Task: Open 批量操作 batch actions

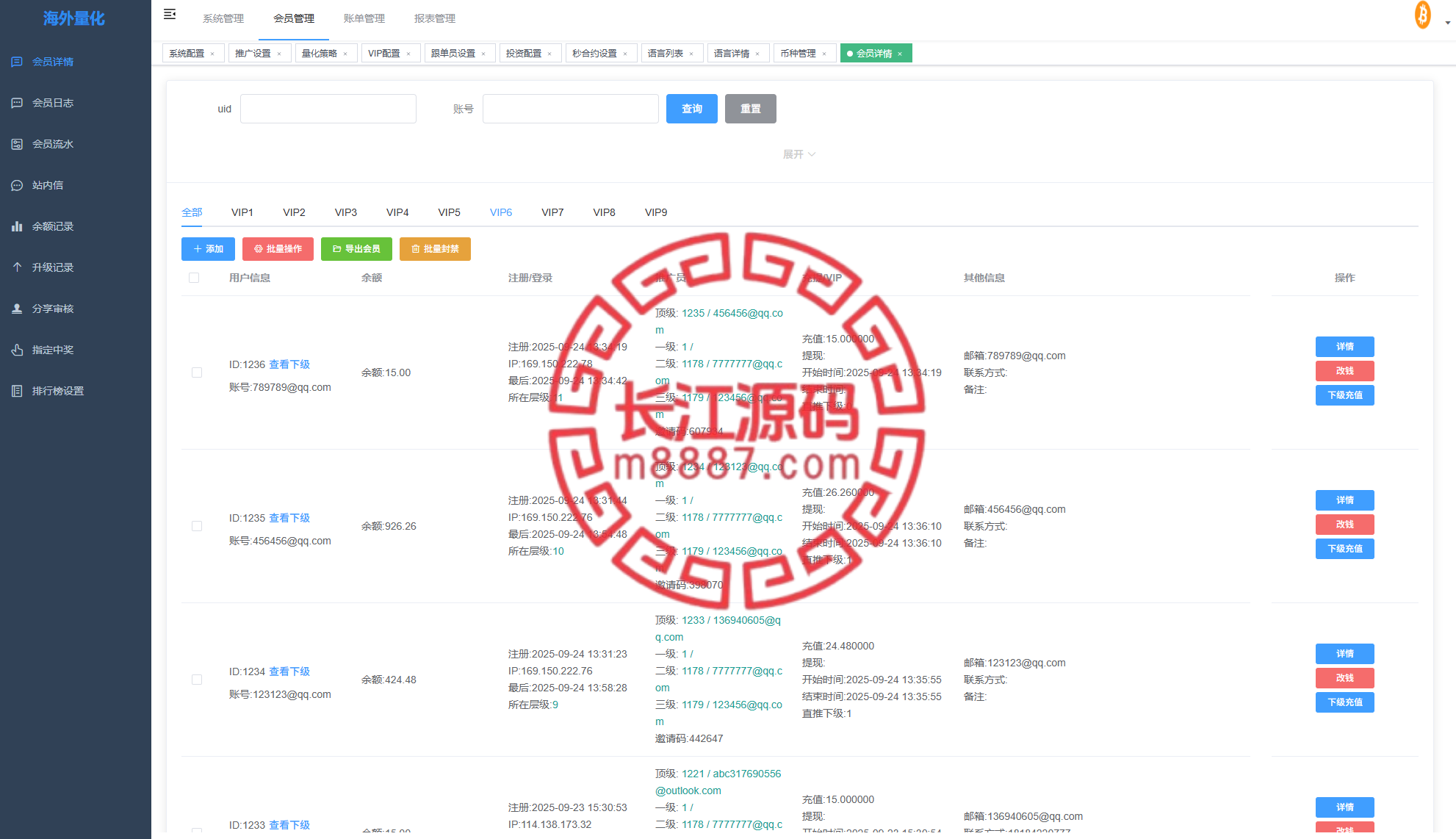Action: point(278,249)
